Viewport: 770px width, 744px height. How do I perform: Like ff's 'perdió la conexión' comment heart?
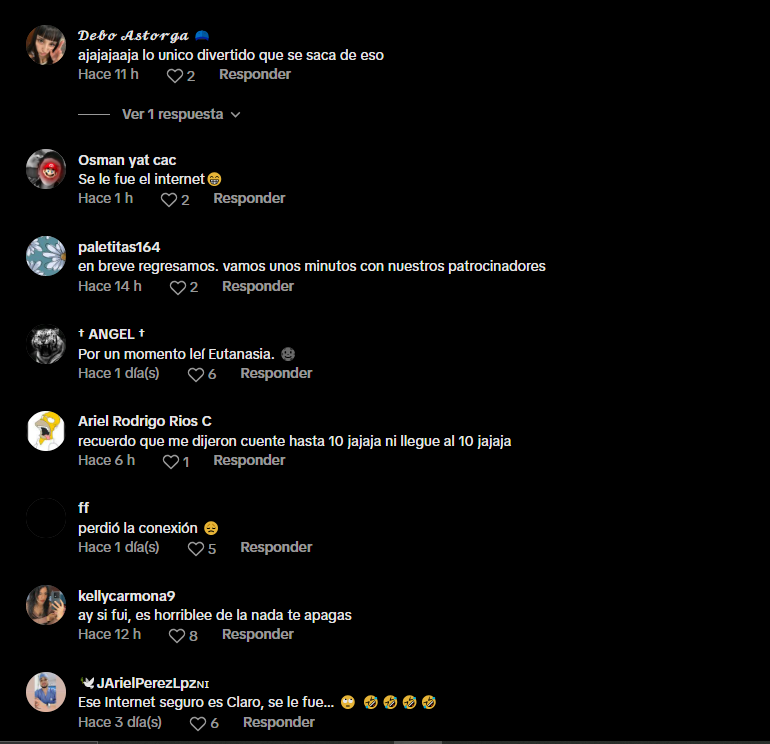(x=196, y=549)
